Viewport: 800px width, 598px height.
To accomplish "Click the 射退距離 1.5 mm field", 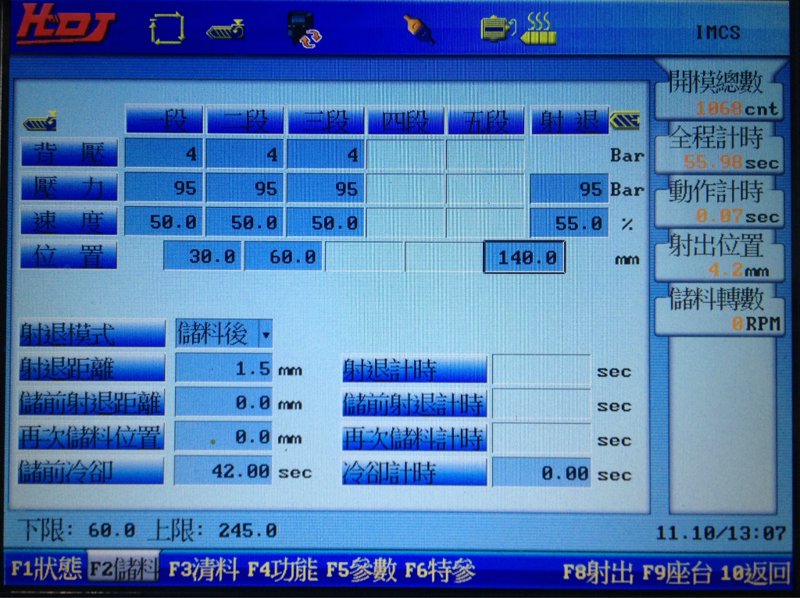I will pyautogui.click(x=223, y=368).
